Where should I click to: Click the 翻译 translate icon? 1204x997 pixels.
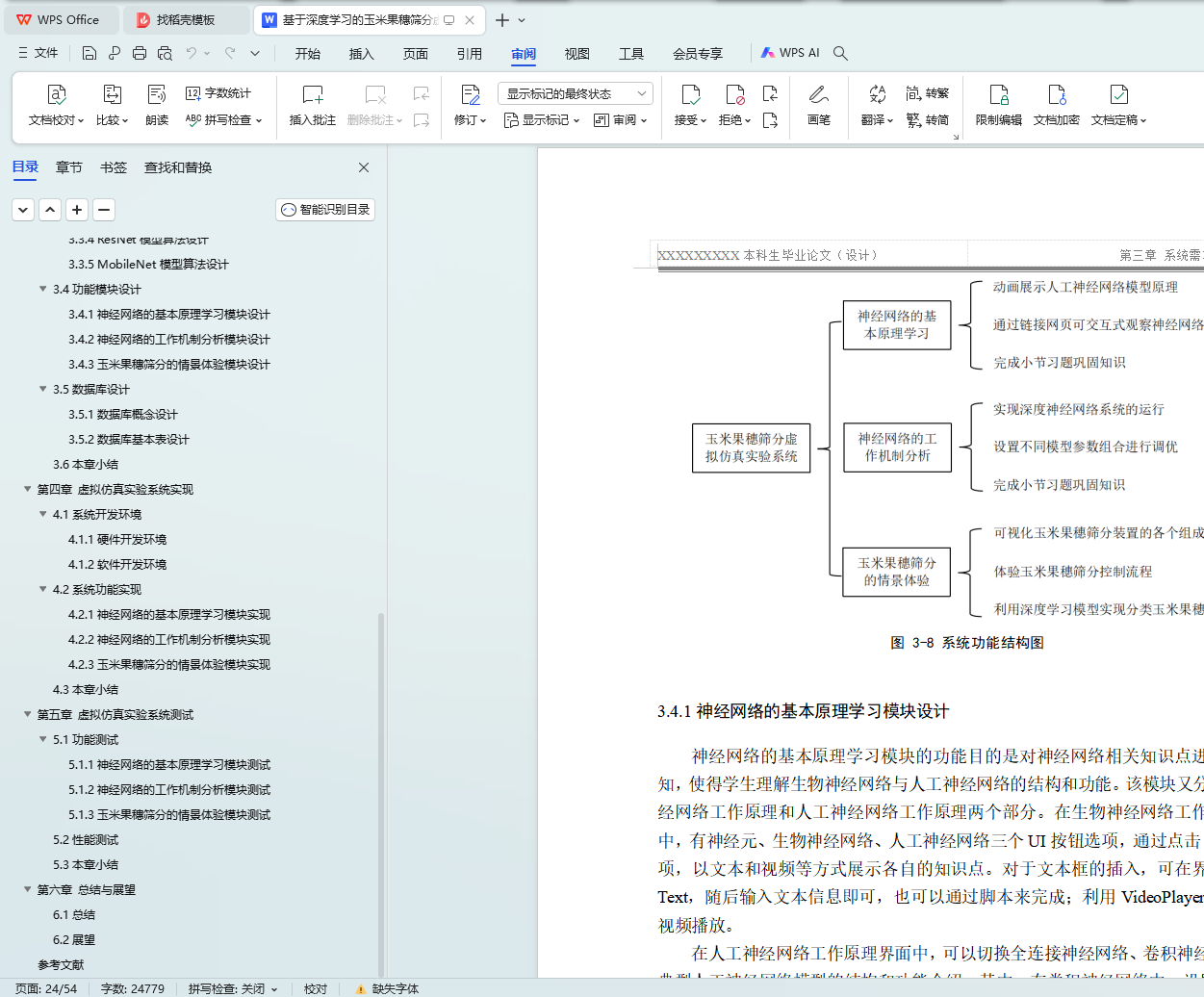(877, 94)
